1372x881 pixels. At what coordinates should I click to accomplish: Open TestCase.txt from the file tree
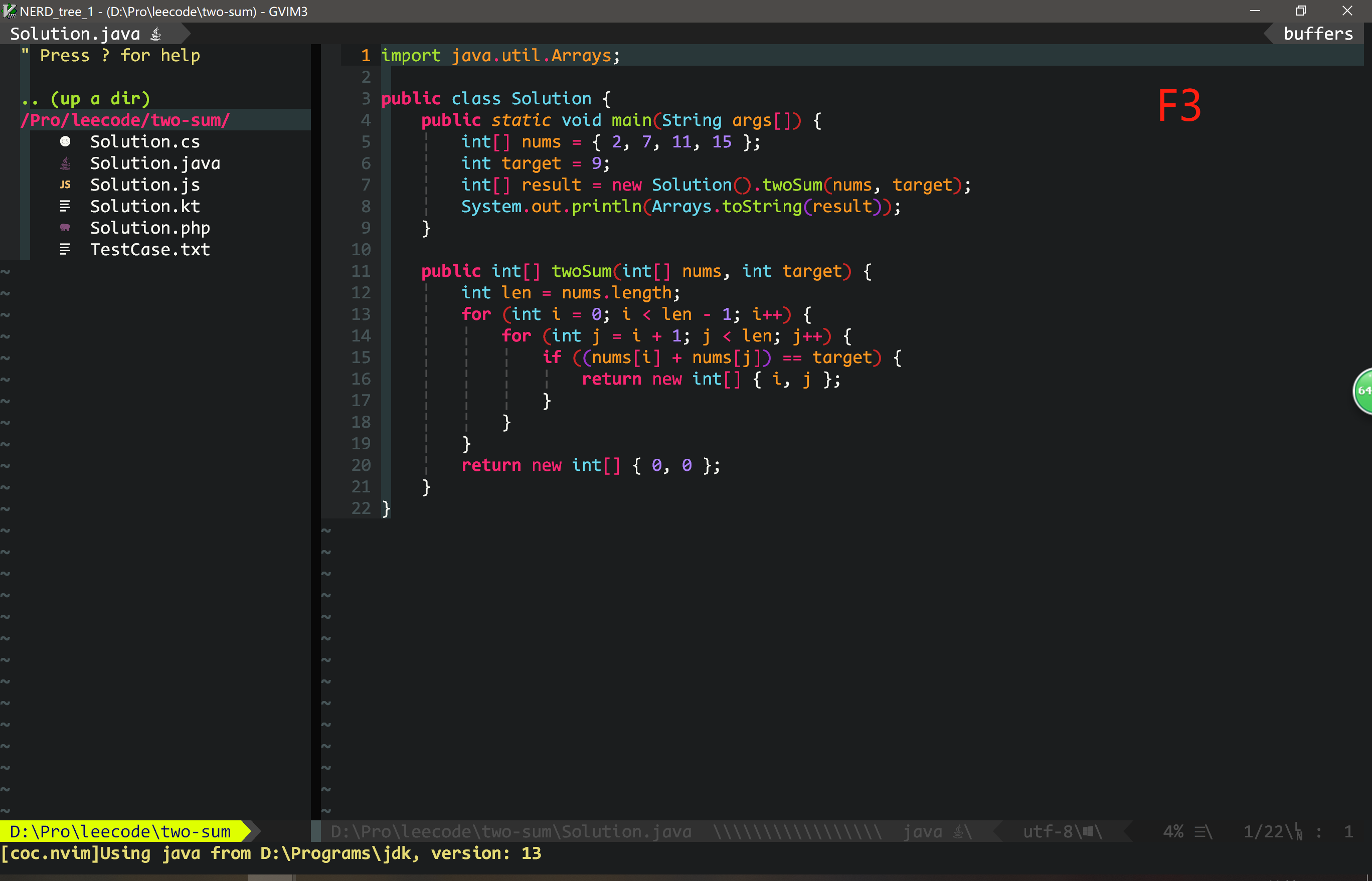point(150,249)
